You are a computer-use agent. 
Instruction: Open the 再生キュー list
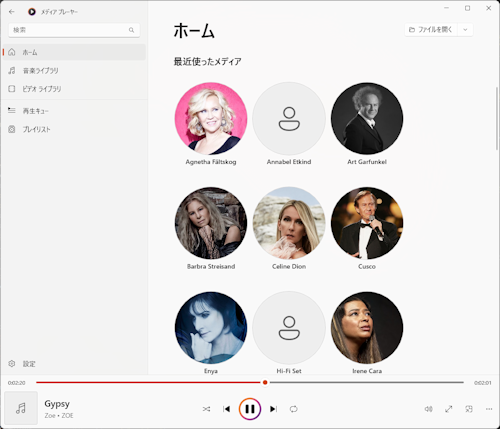point(74,111)
